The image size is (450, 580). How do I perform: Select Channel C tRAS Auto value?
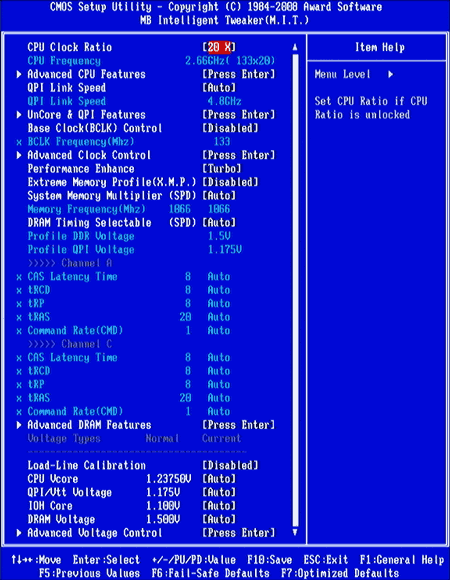coord(219,398)
